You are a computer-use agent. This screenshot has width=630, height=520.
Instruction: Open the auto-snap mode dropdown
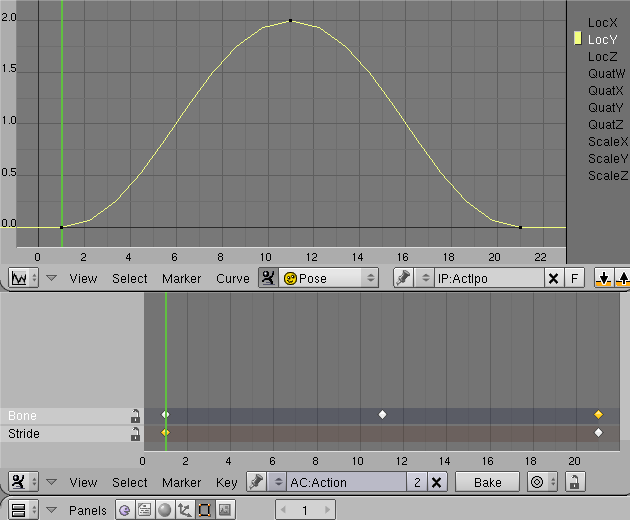[542, 481]
